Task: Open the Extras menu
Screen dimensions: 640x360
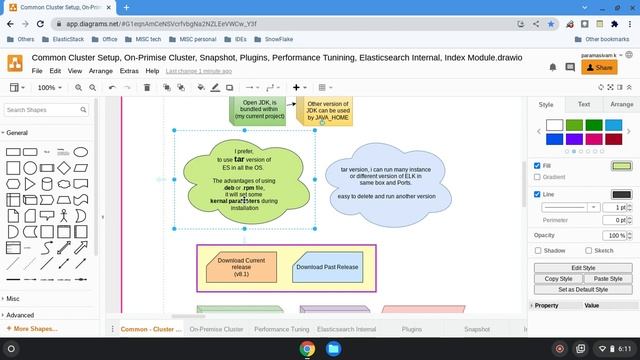Action: (129, 71)
